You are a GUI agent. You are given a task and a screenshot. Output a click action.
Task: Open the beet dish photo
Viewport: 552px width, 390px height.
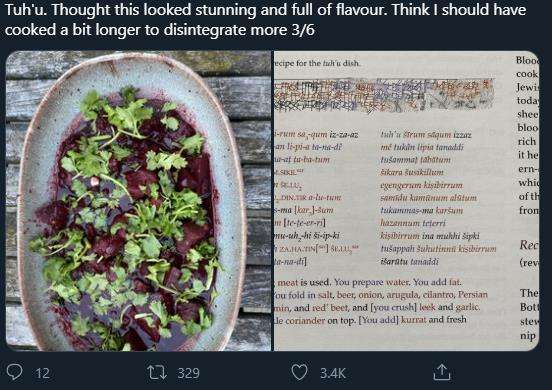[138, 201]
